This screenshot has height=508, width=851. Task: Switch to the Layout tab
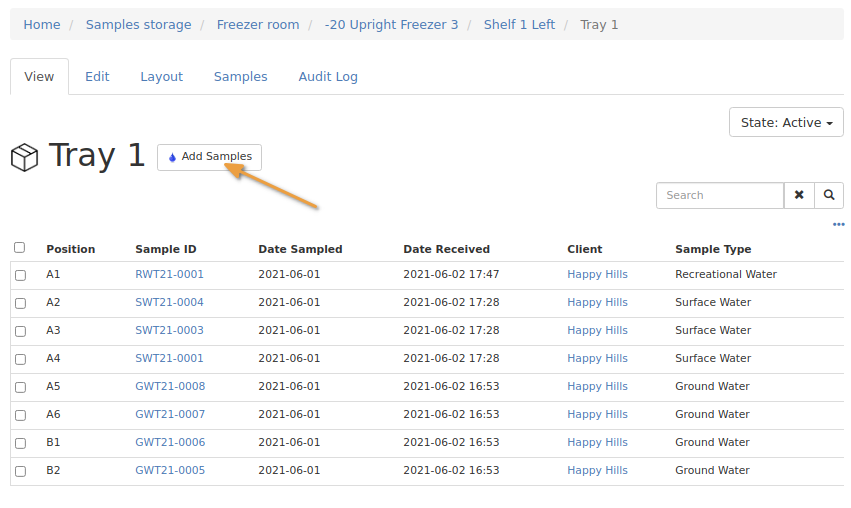coord(161,77)
